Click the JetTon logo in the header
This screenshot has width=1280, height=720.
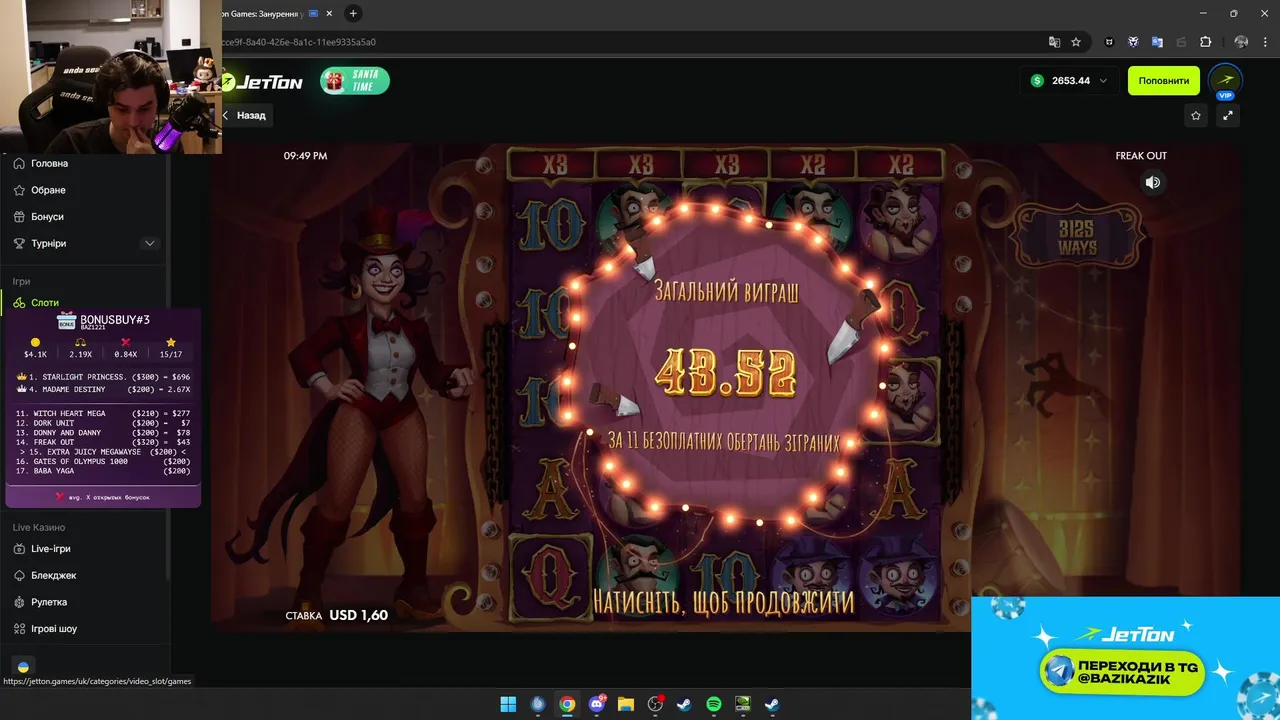[262, 81]
